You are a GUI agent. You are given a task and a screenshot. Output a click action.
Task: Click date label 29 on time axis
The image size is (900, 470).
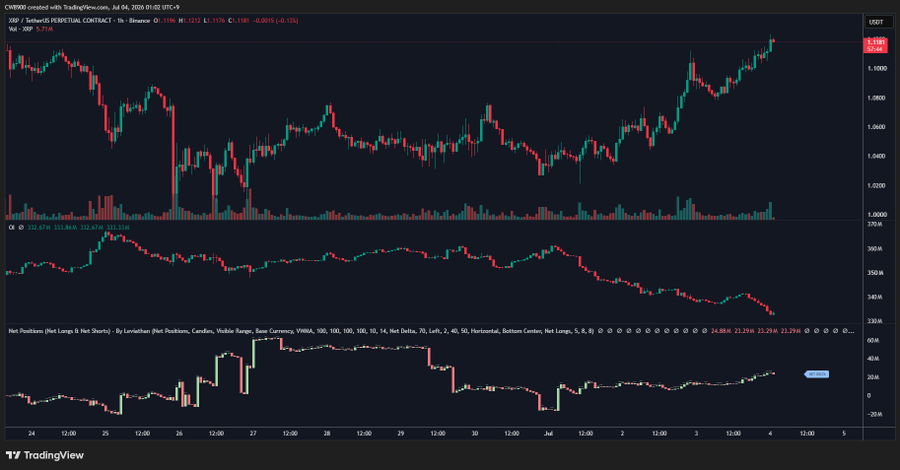tap(401, 433)
